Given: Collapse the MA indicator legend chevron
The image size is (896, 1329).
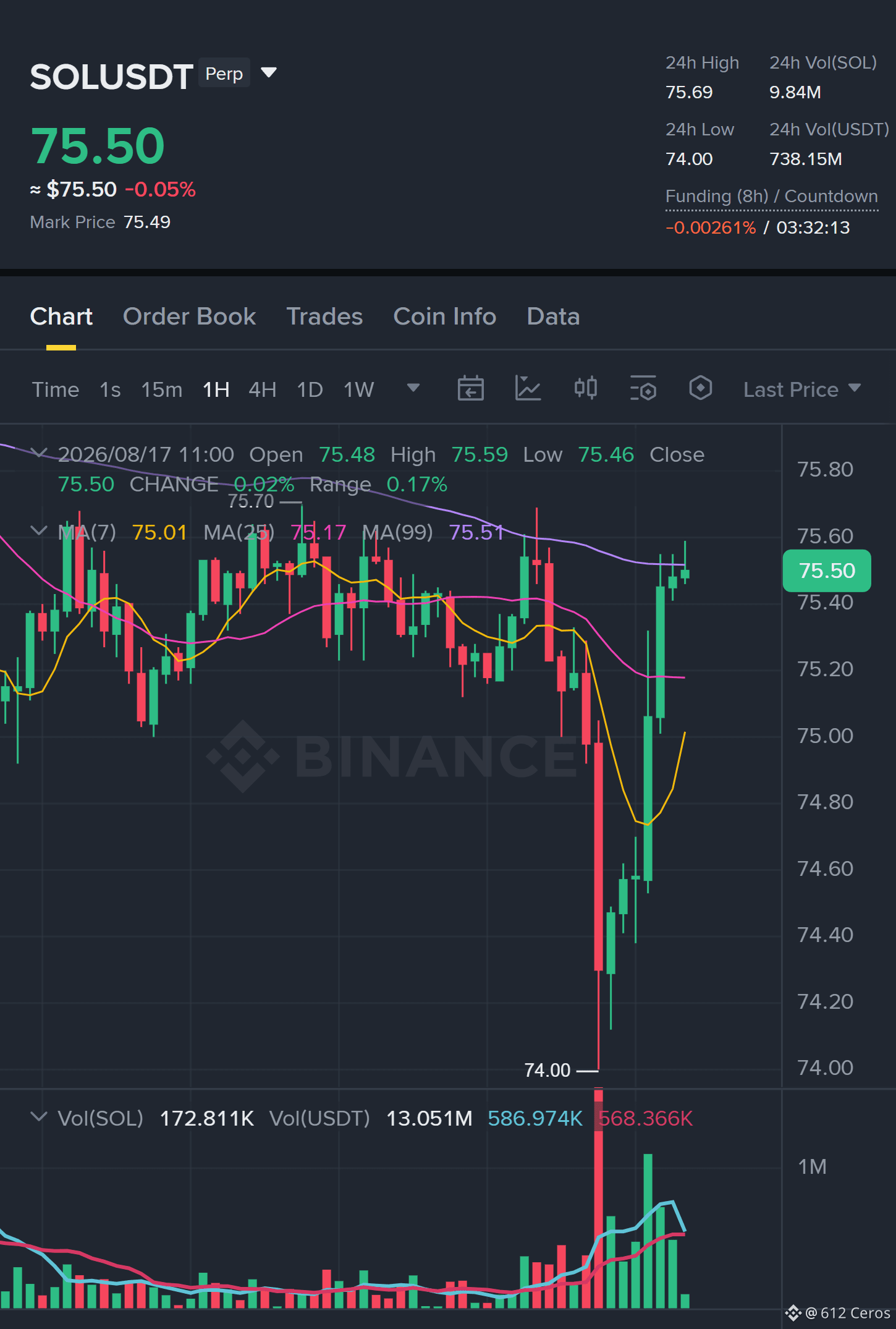Looking at the screenshot, I should pyautogui.click(x=38, y=531).
